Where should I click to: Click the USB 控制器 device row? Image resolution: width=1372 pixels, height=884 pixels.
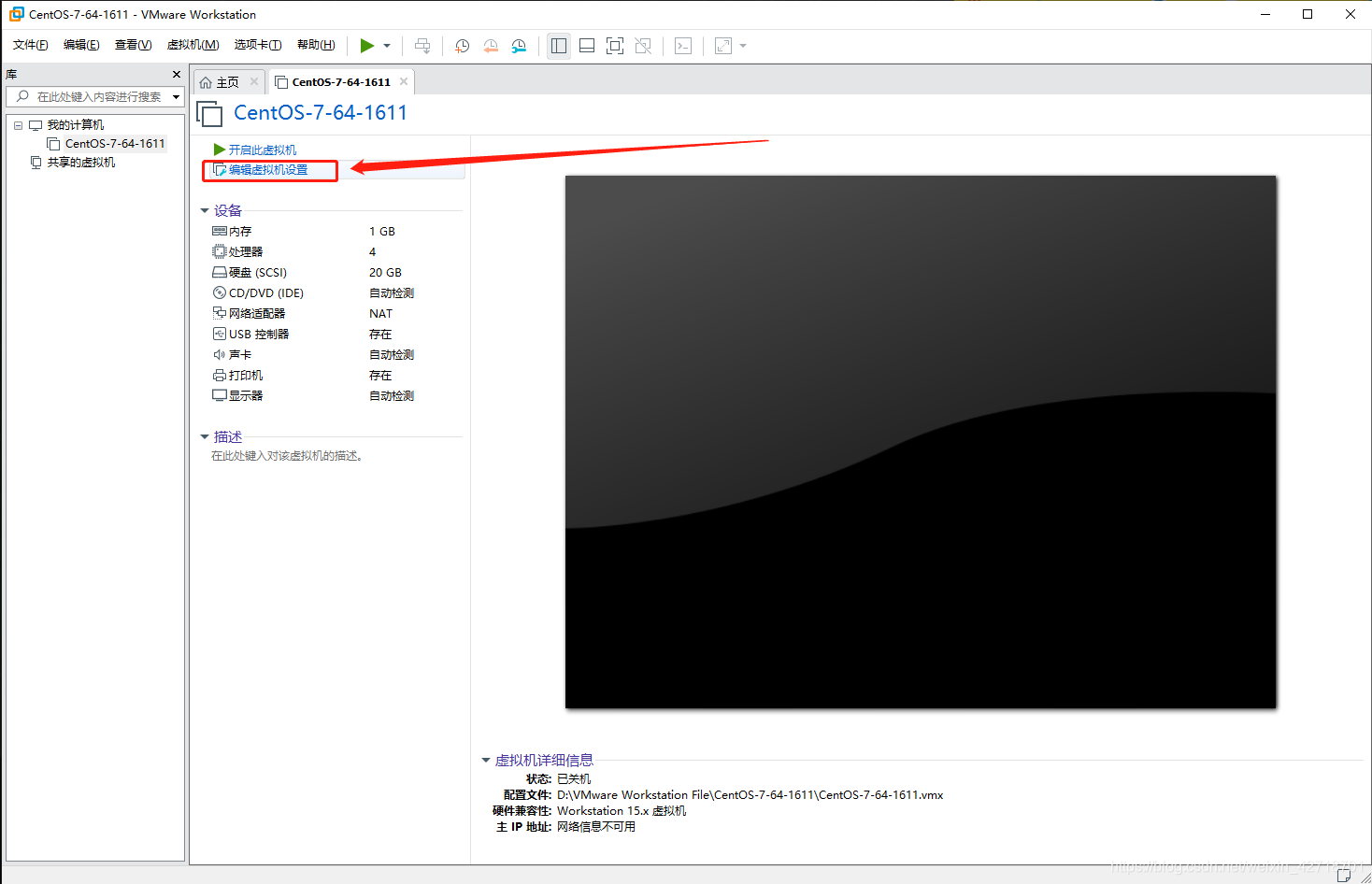click(336, 335)
